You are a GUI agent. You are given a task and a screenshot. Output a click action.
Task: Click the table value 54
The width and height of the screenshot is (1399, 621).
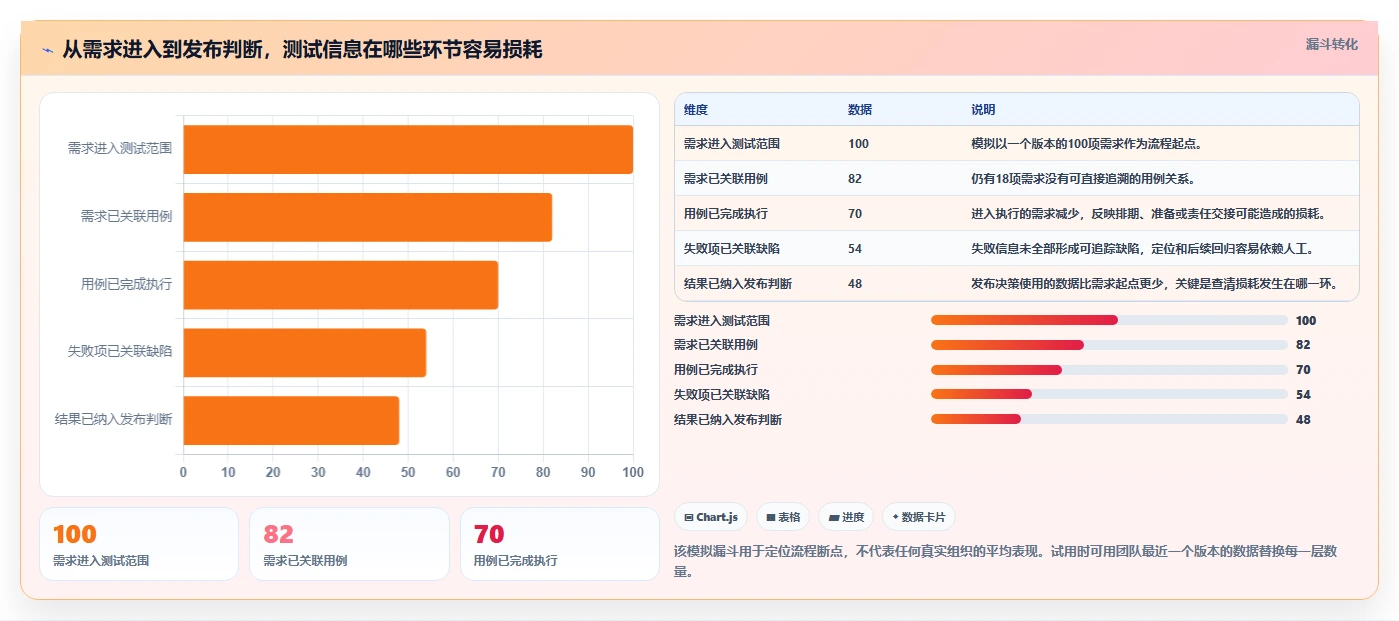(x=855, y=249)
